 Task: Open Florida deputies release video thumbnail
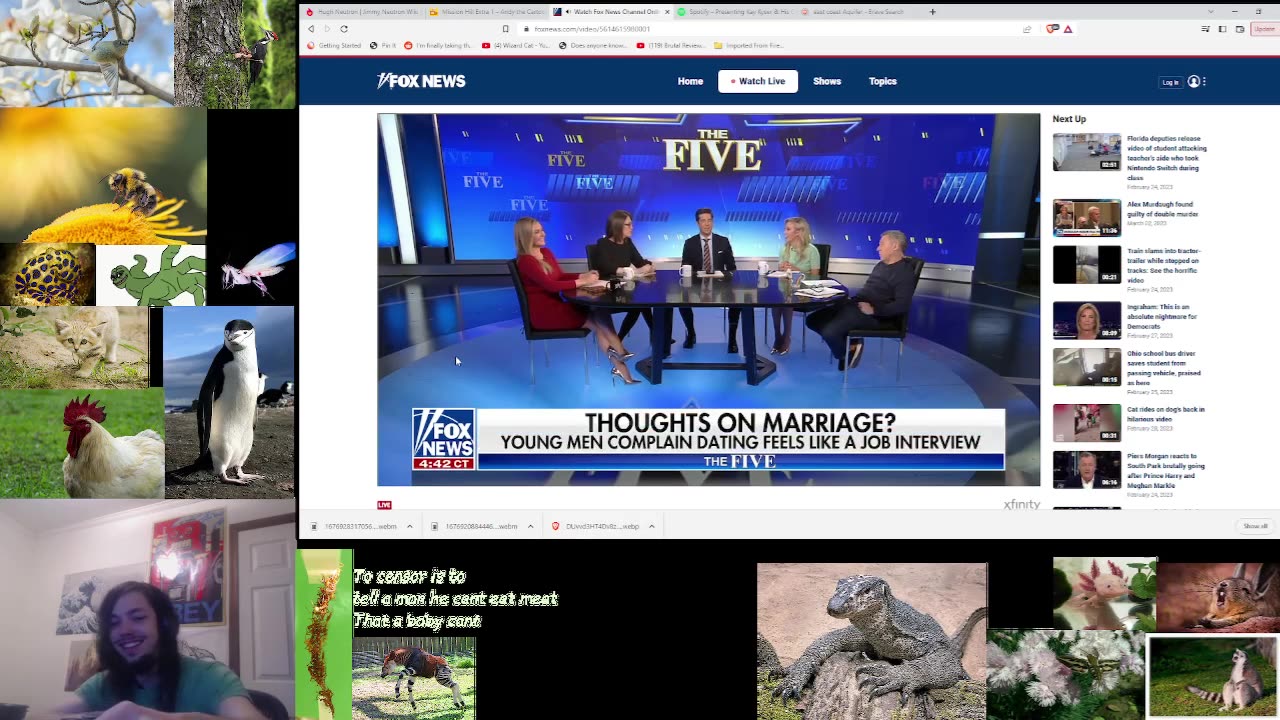1086,152
